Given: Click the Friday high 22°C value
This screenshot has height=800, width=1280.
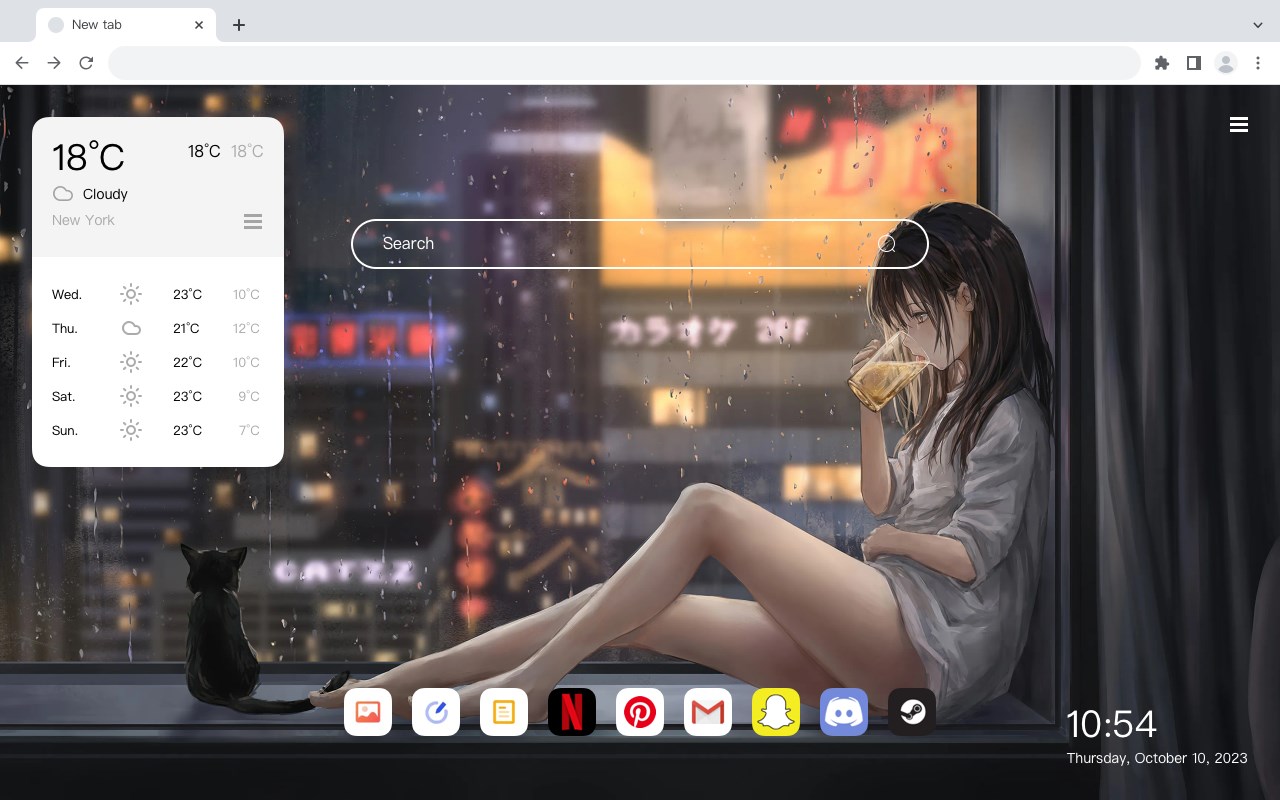Looking at the screenshot, I should [x=187, y=362].
